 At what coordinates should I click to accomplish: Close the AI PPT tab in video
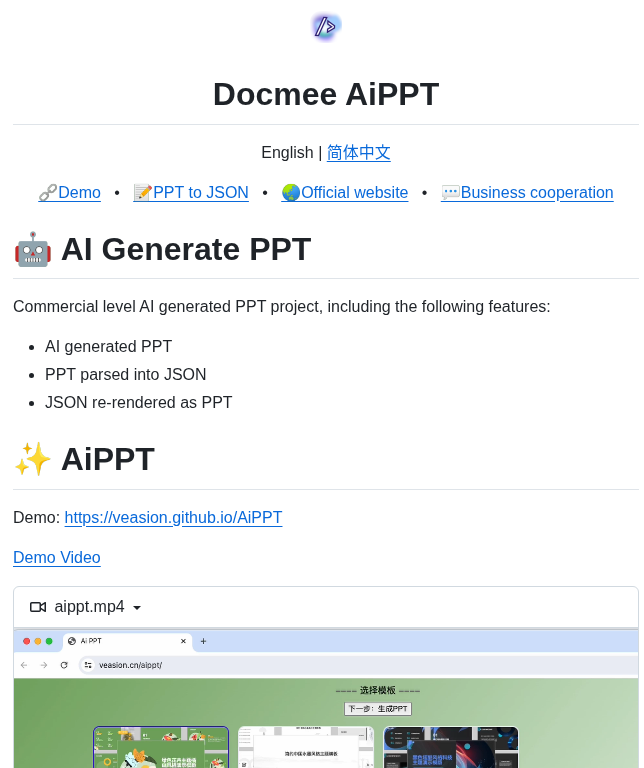coord(183,641)
